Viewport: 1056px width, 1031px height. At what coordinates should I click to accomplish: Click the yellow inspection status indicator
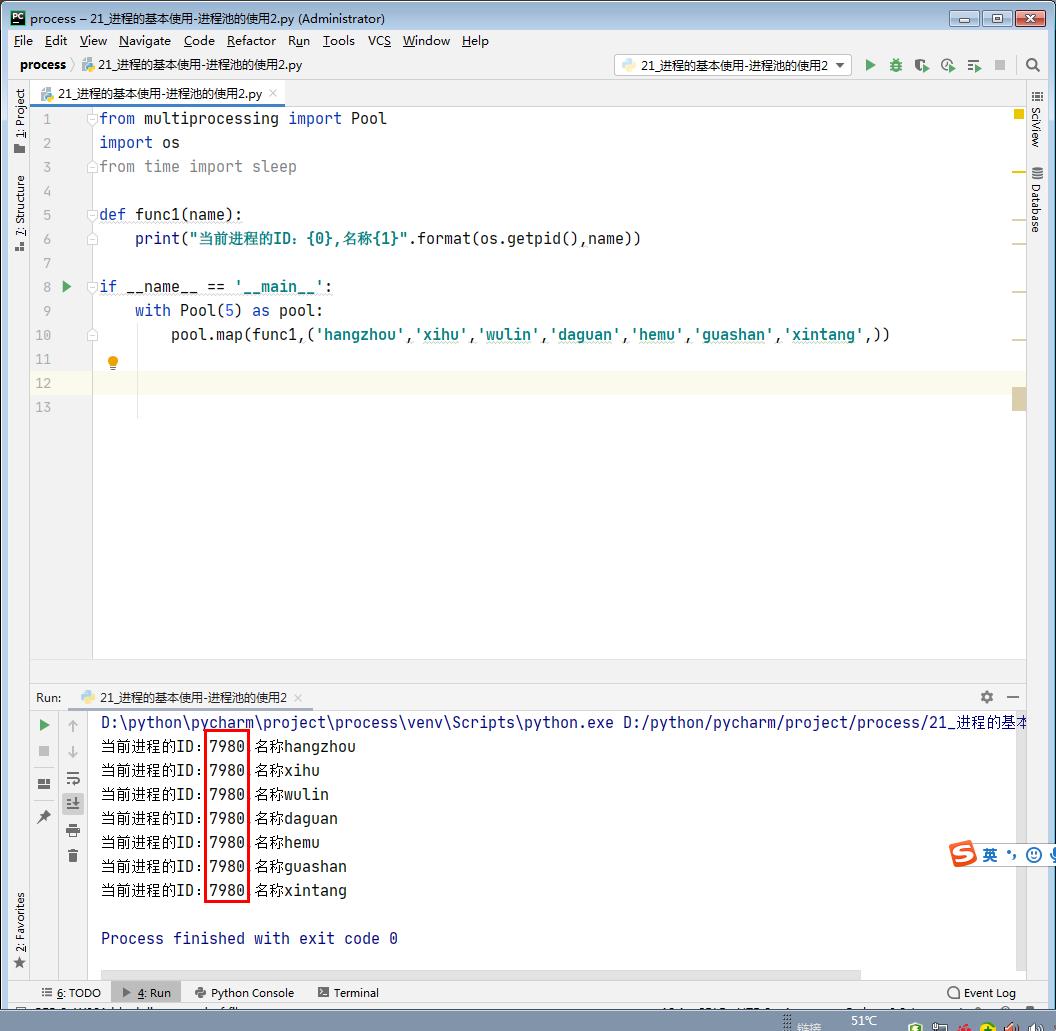1019,114
